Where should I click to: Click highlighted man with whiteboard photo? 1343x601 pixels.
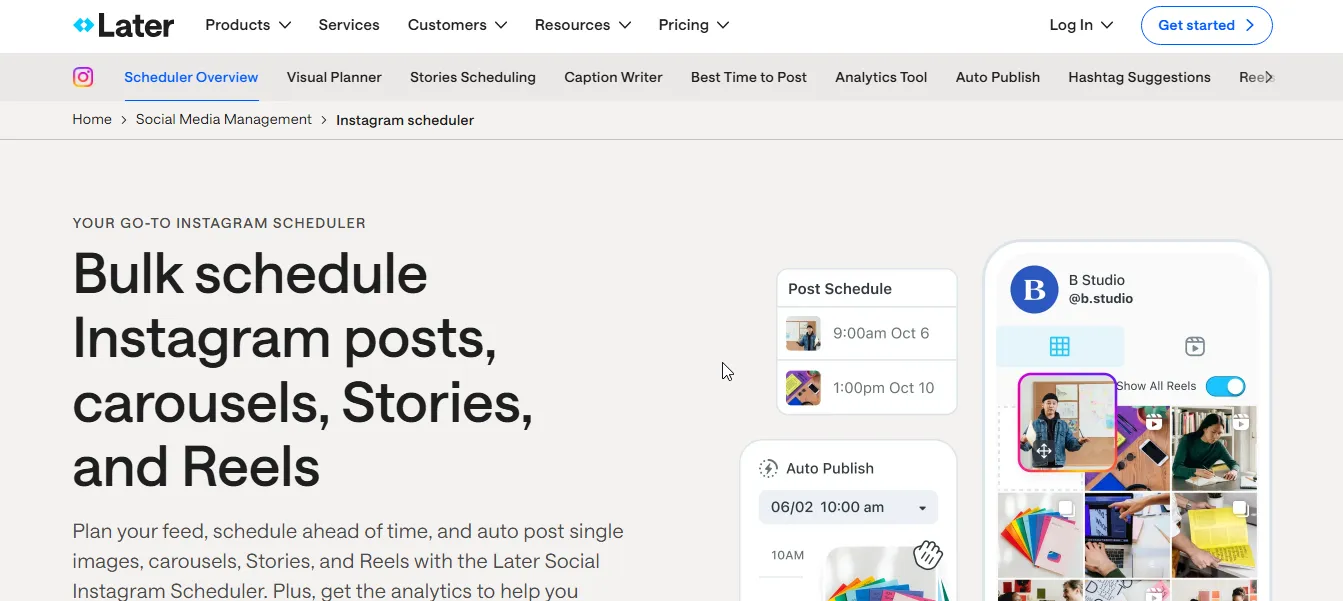(x=1067, y=422)
